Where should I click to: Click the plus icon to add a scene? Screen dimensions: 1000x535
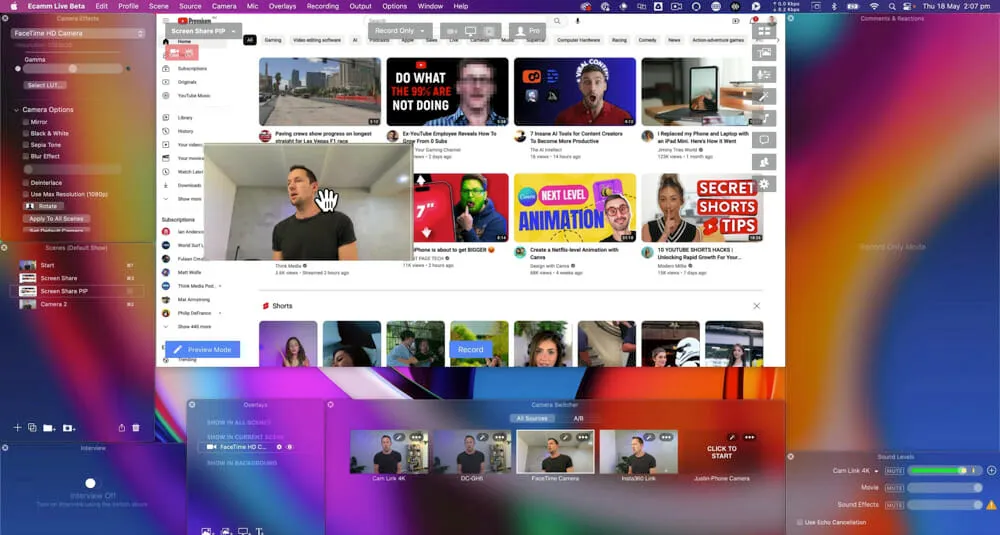pos(17,428)
